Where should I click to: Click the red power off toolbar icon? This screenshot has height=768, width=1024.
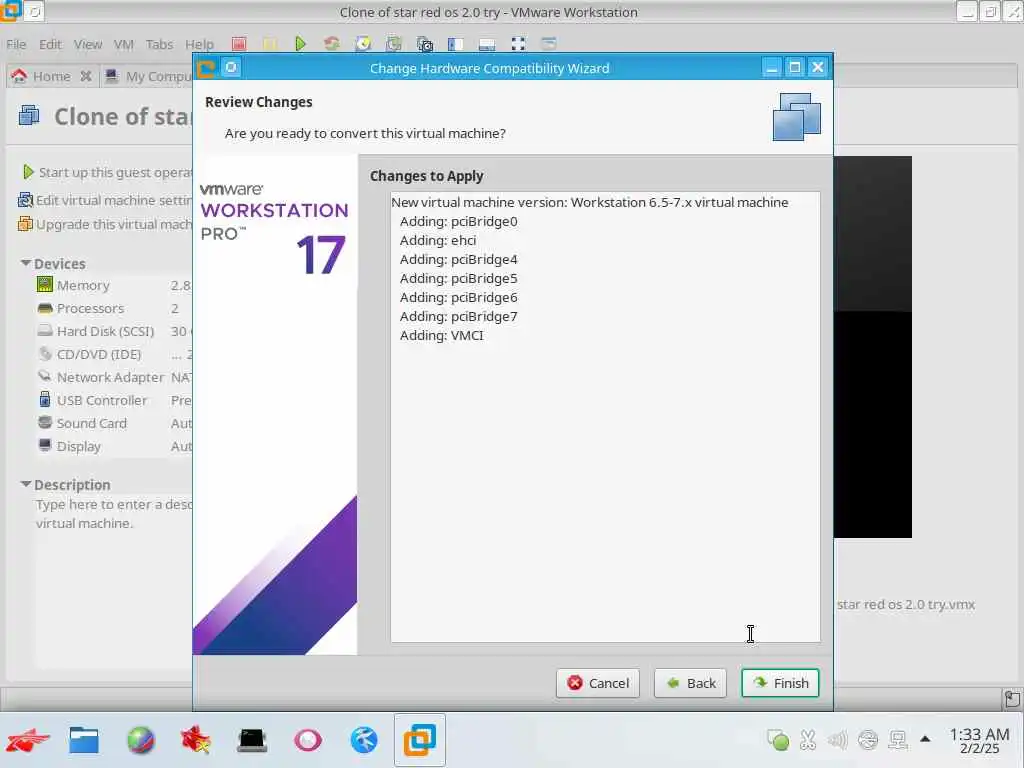tap(239, 44)
